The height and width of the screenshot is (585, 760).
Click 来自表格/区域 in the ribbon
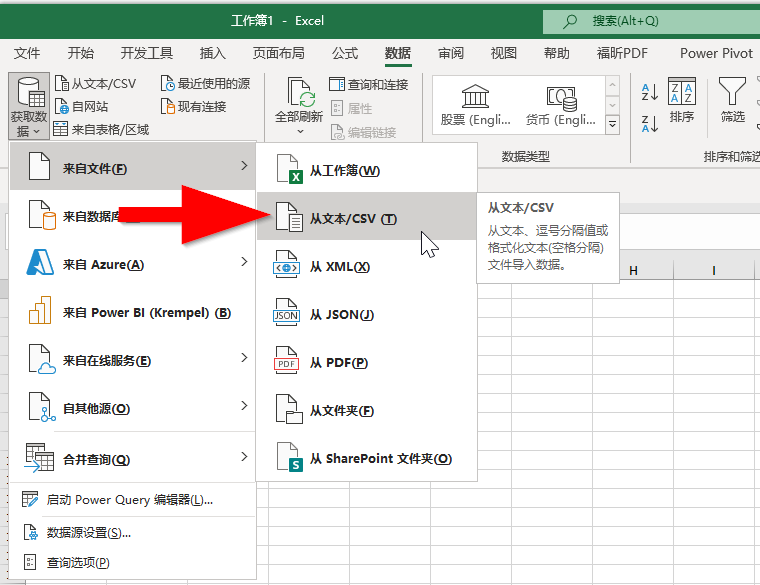[x=101, y=129]
